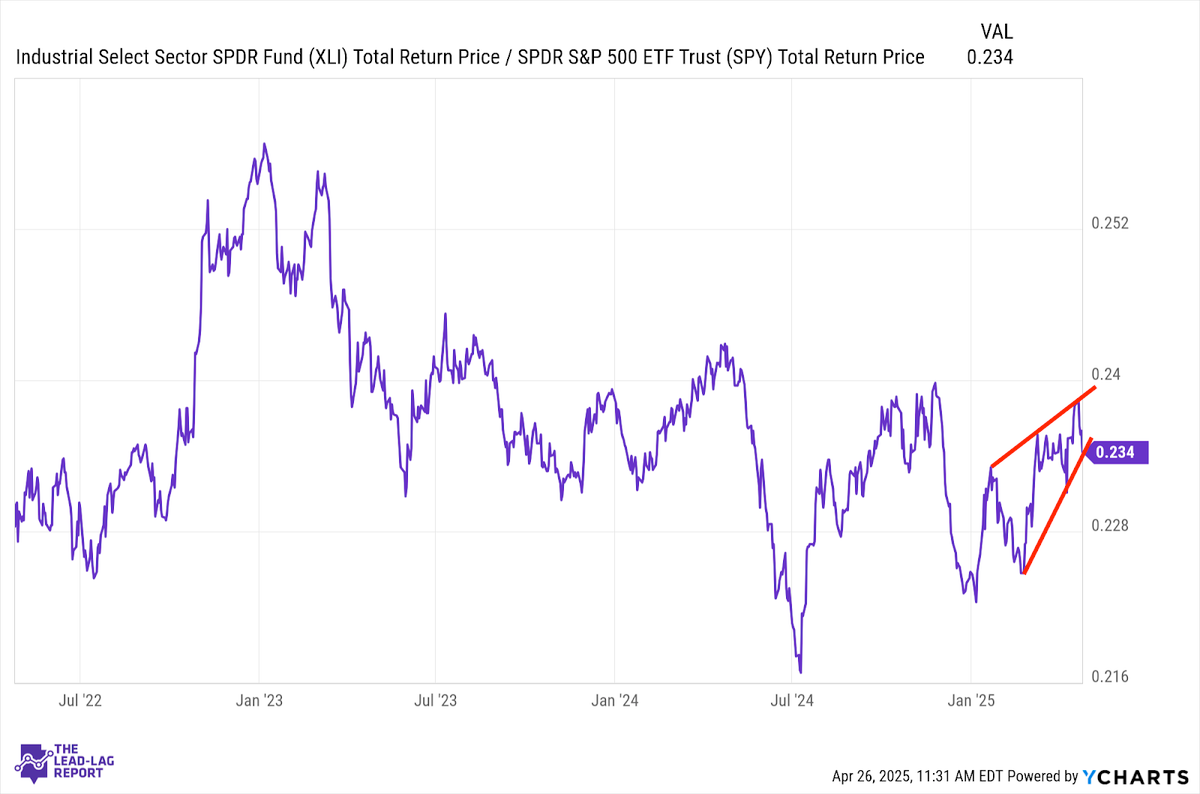Viewport: 1200px width, 794px height.
Task: Click the 0.234 value under VAL
Action: (991, 58)
